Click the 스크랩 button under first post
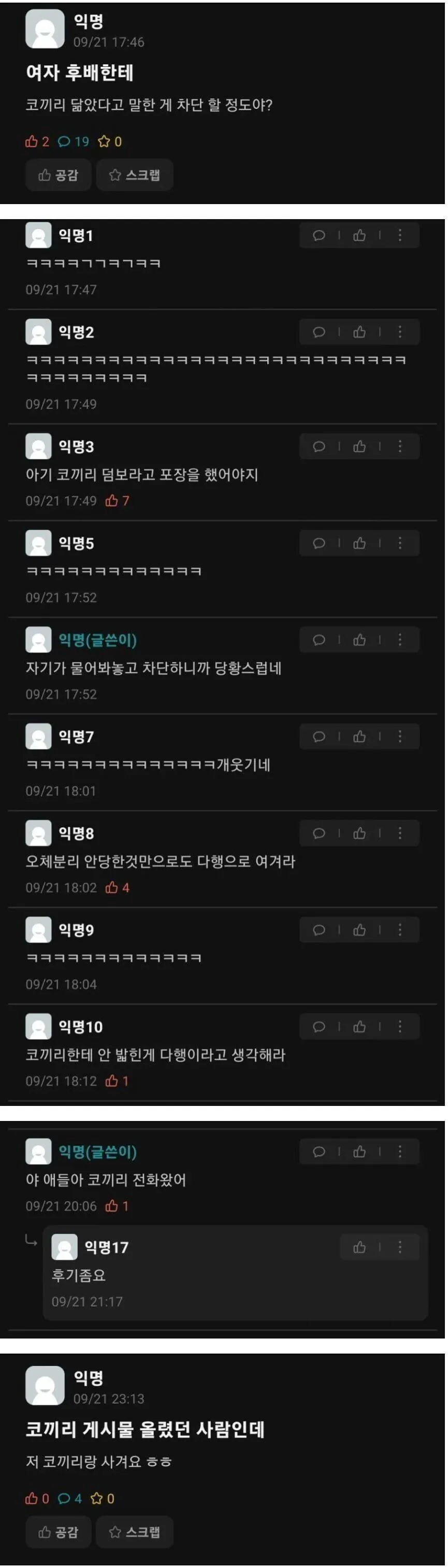This screenshot has height=1568, width=448. (135, 175)
